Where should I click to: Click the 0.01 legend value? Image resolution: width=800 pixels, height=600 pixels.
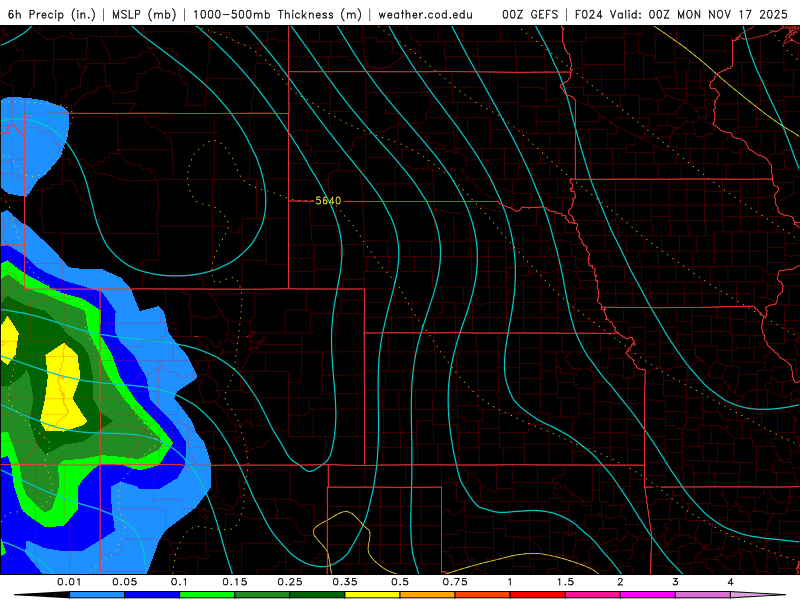(x=69, y=582)
